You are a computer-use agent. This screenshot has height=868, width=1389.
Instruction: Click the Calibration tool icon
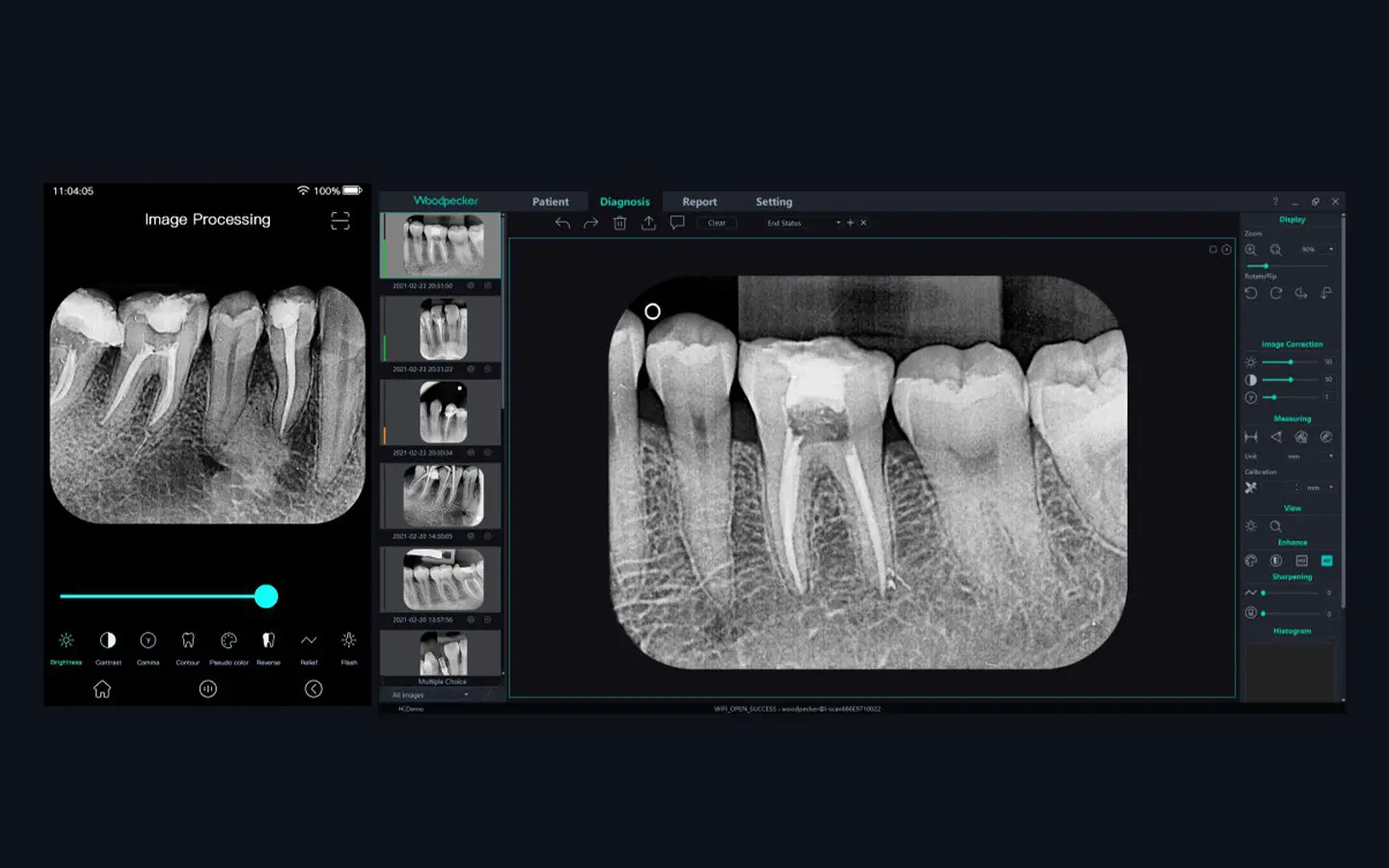[x=1251, y=488]
